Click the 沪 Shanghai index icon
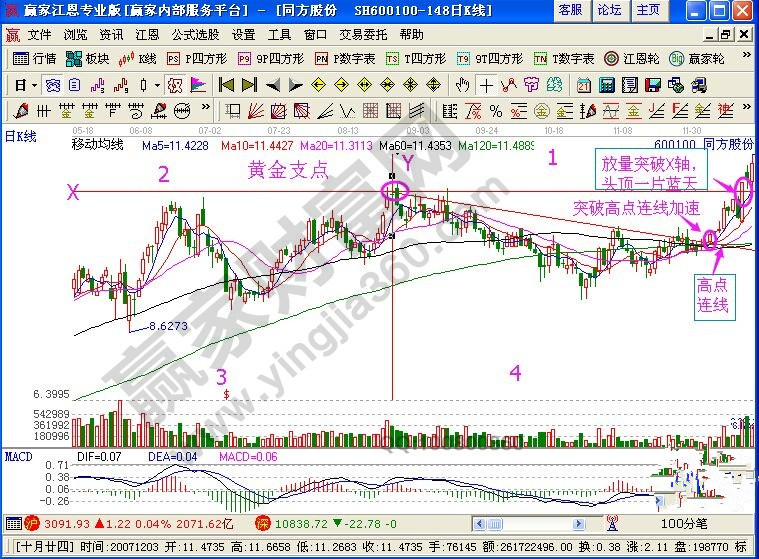 32,524
